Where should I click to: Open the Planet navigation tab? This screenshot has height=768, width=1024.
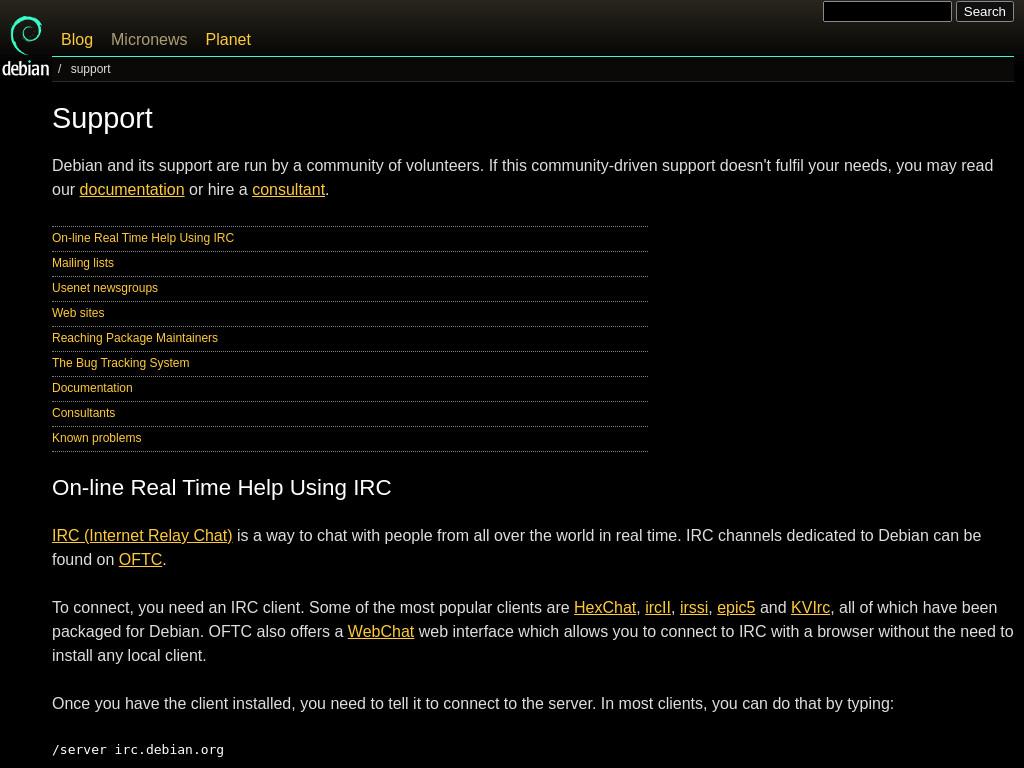coord(228,39)
